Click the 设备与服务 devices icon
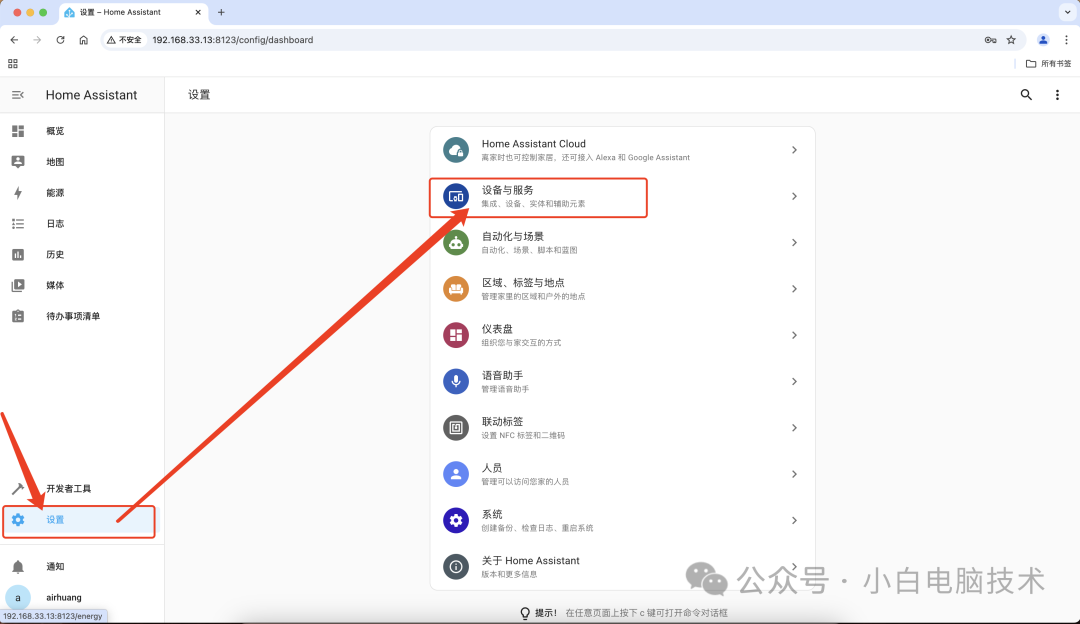The image size is (1080, 624). click(x=456, y=196)
